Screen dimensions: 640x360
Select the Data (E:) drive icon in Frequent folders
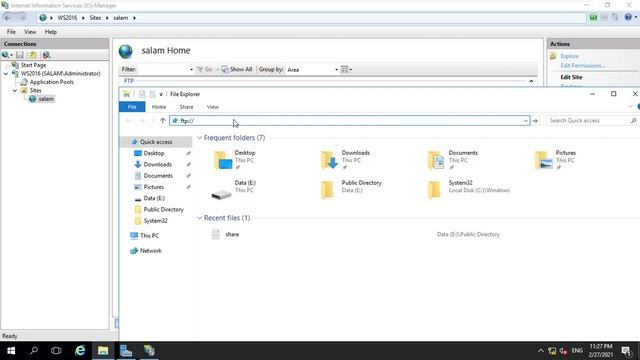(x=221, y=195)
